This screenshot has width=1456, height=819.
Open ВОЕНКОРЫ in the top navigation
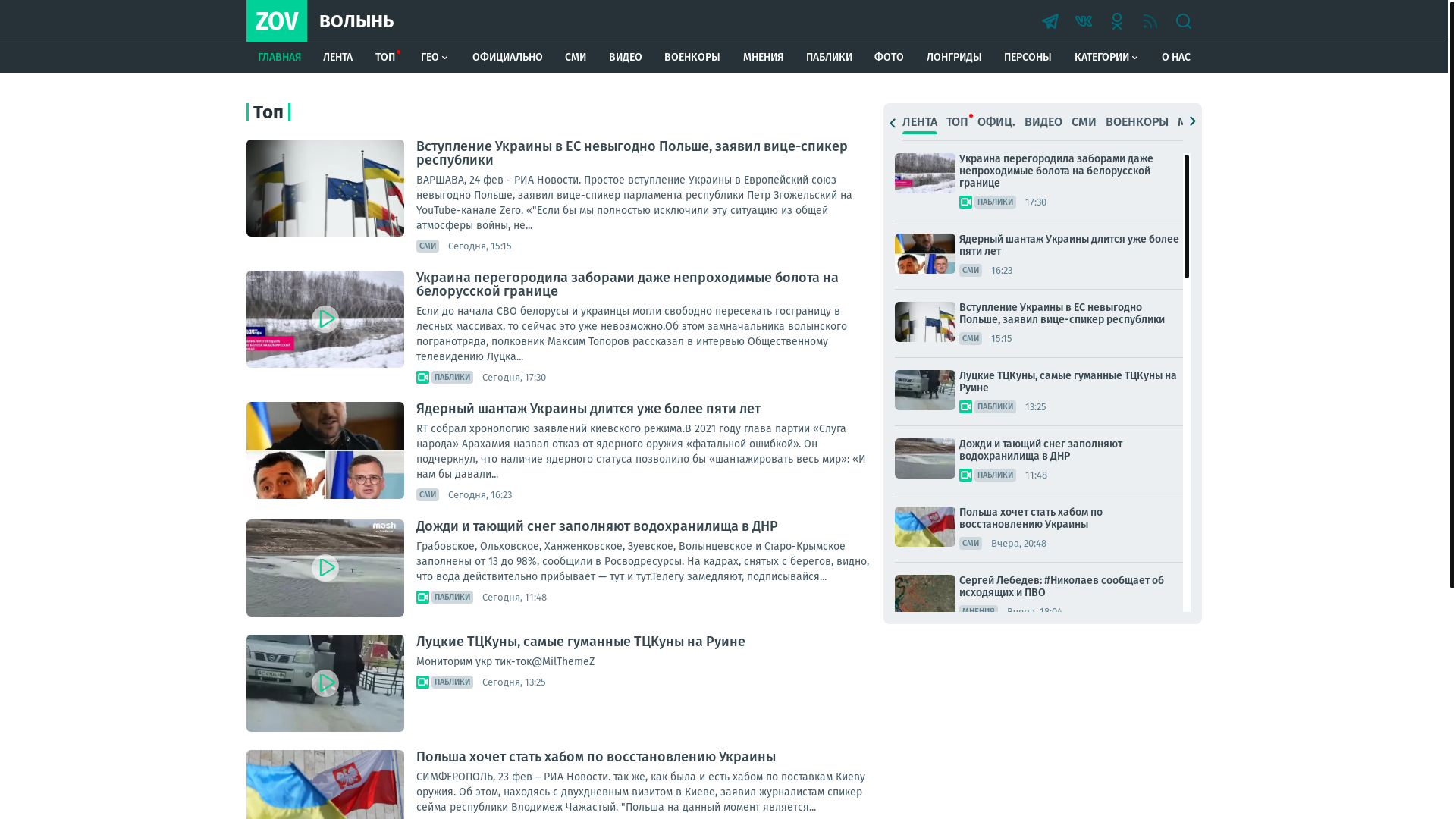point(692,58)
